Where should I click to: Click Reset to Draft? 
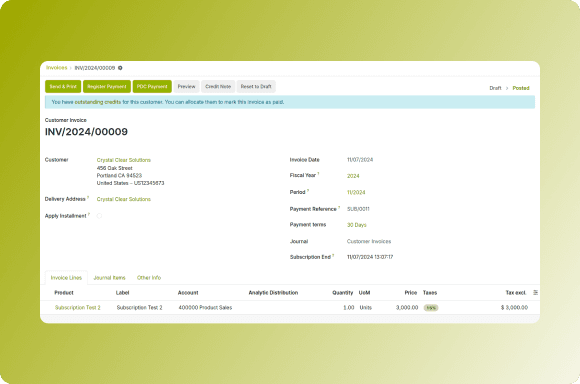click(x=256, y=87)
